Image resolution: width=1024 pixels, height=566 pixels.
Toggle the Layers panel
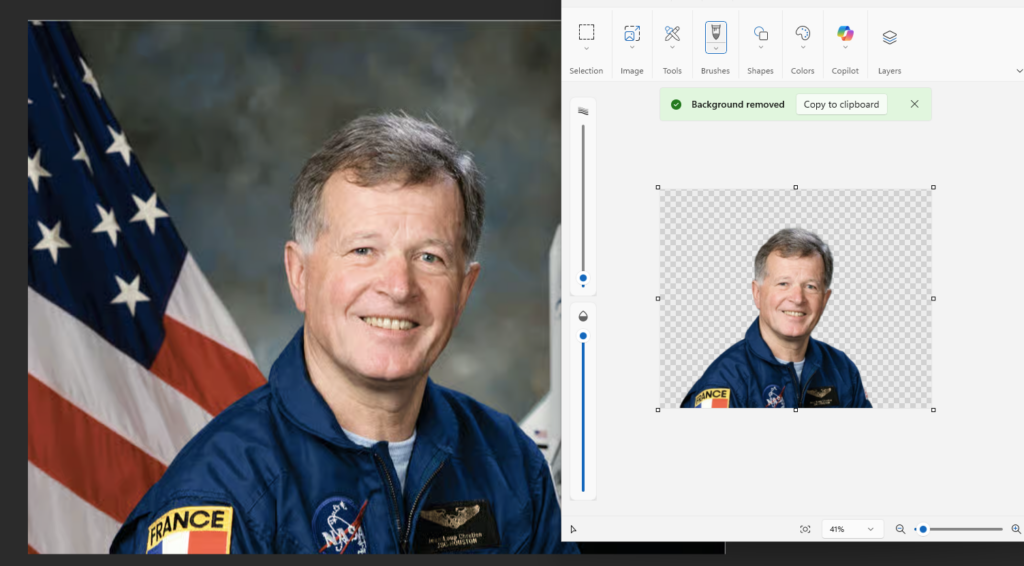[889, 37]
